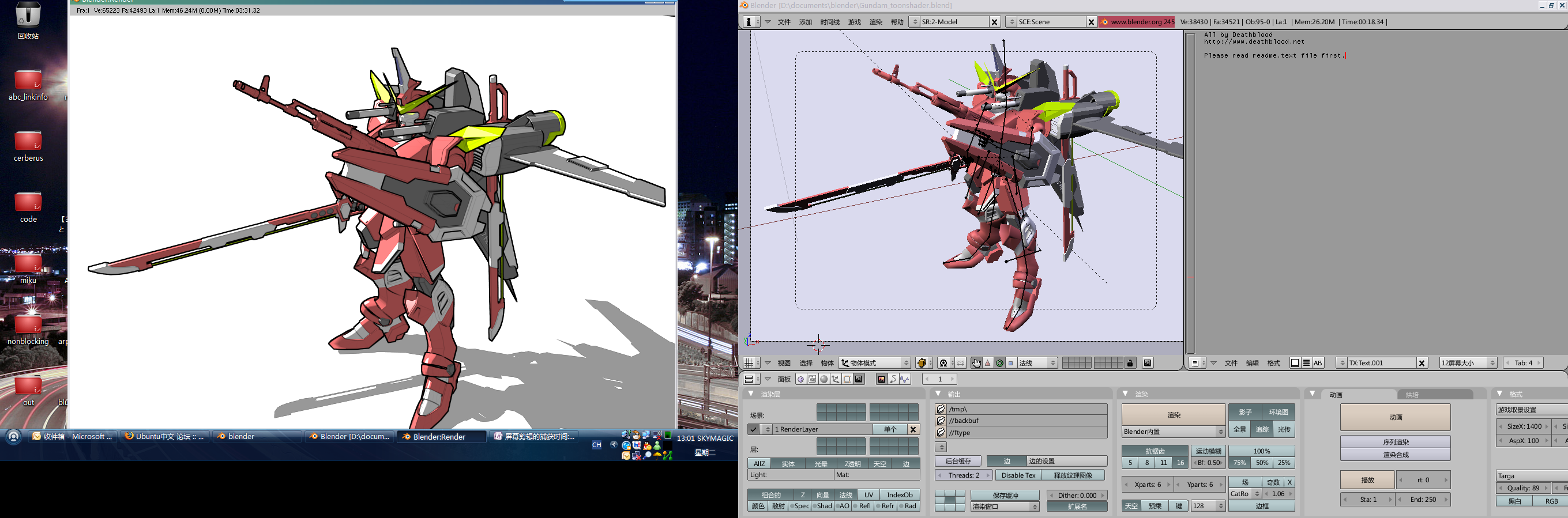The width and height of the screenshot is (1568, 518).
Task: Open the buttons window type selector
Action: point(752,379)
